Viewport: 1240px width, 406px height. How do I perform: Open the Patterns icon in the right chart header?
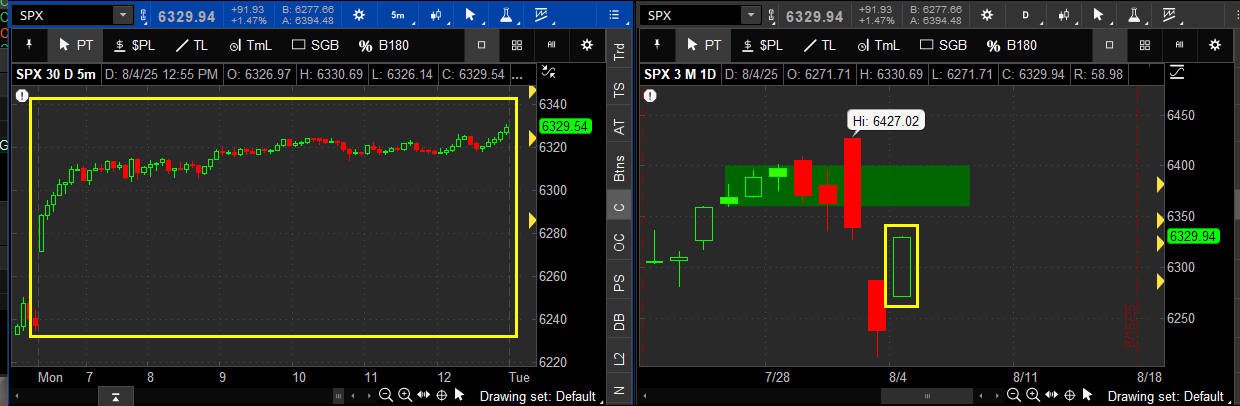point(1170,15)
